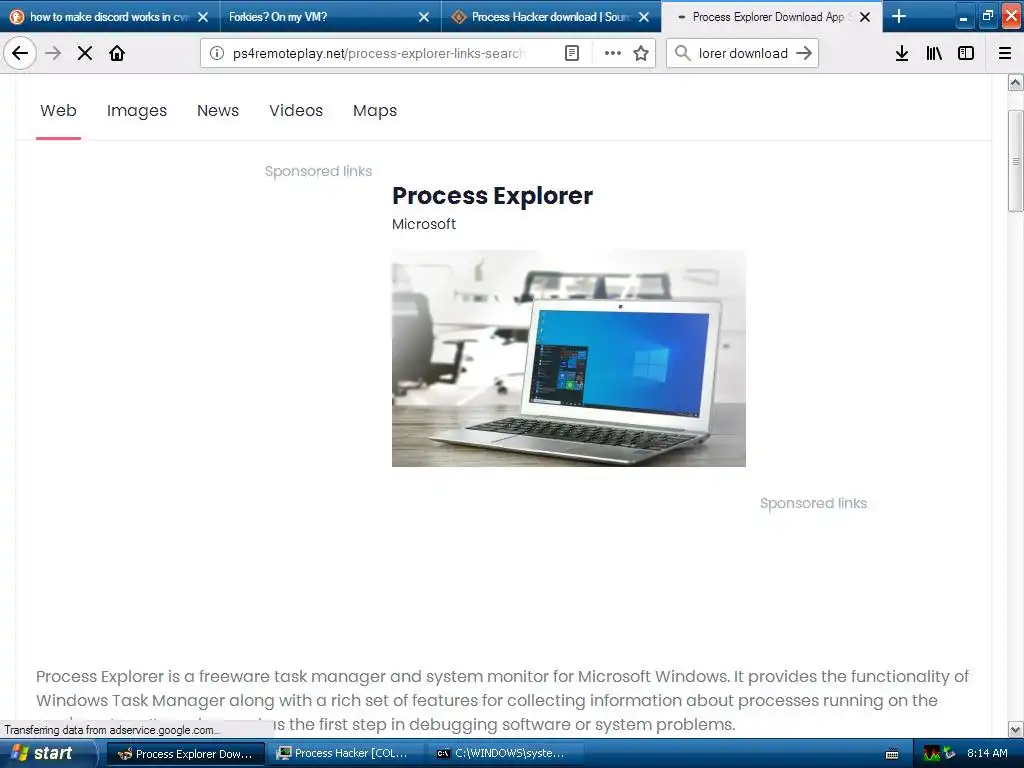Viewport: 1024px width, 768px height.
Task: Select the Videos search category
Action: [296, 110]
